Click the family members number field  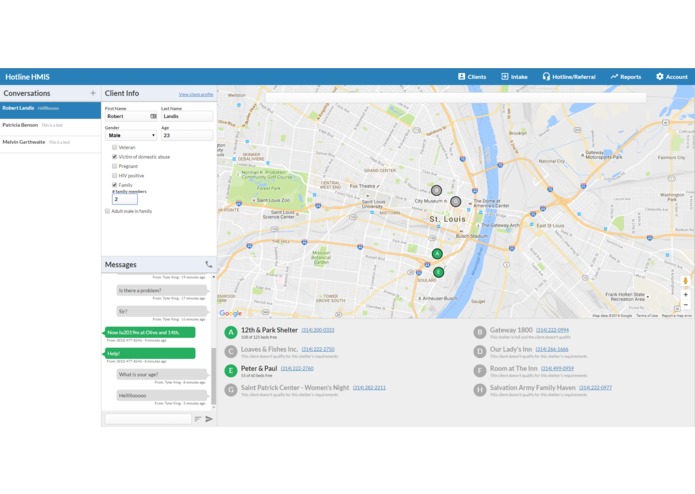click(x=125, y=199)
